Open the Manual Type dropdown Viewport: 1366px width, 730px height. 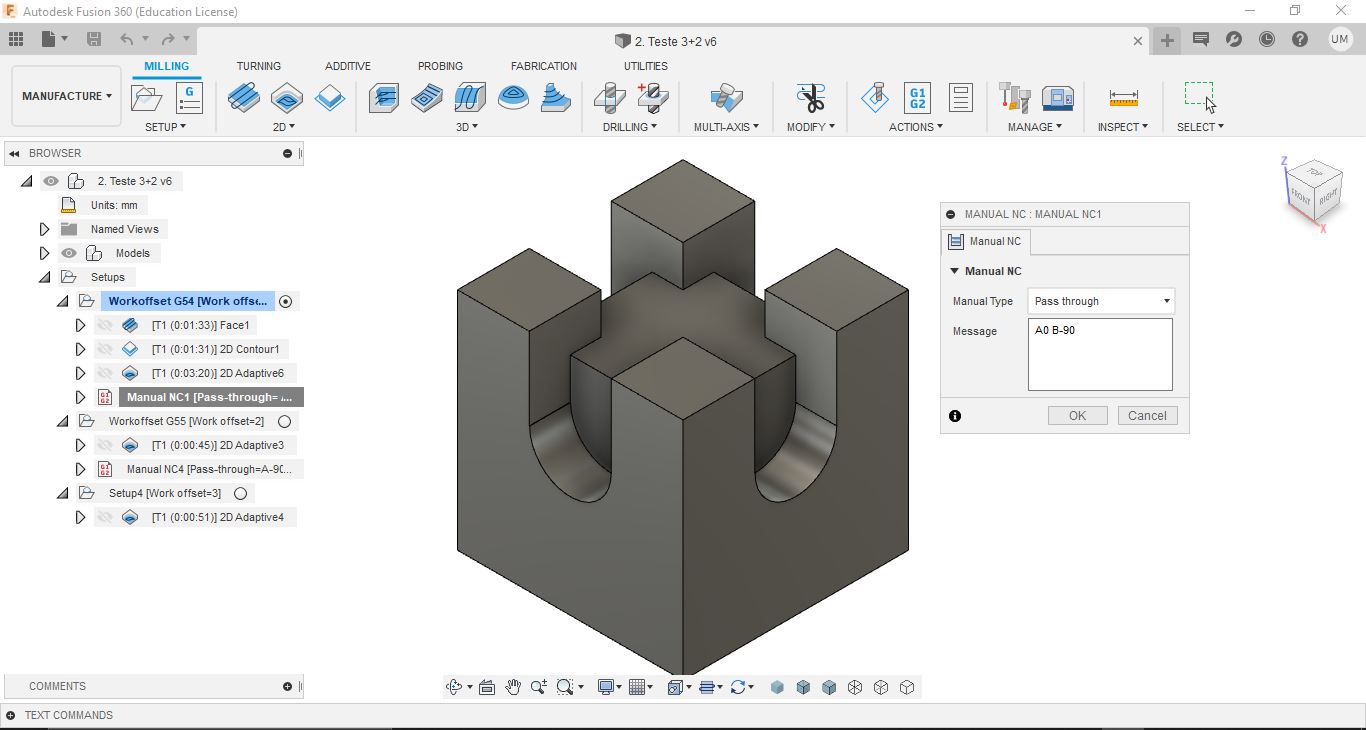(x=1100, y=300)
